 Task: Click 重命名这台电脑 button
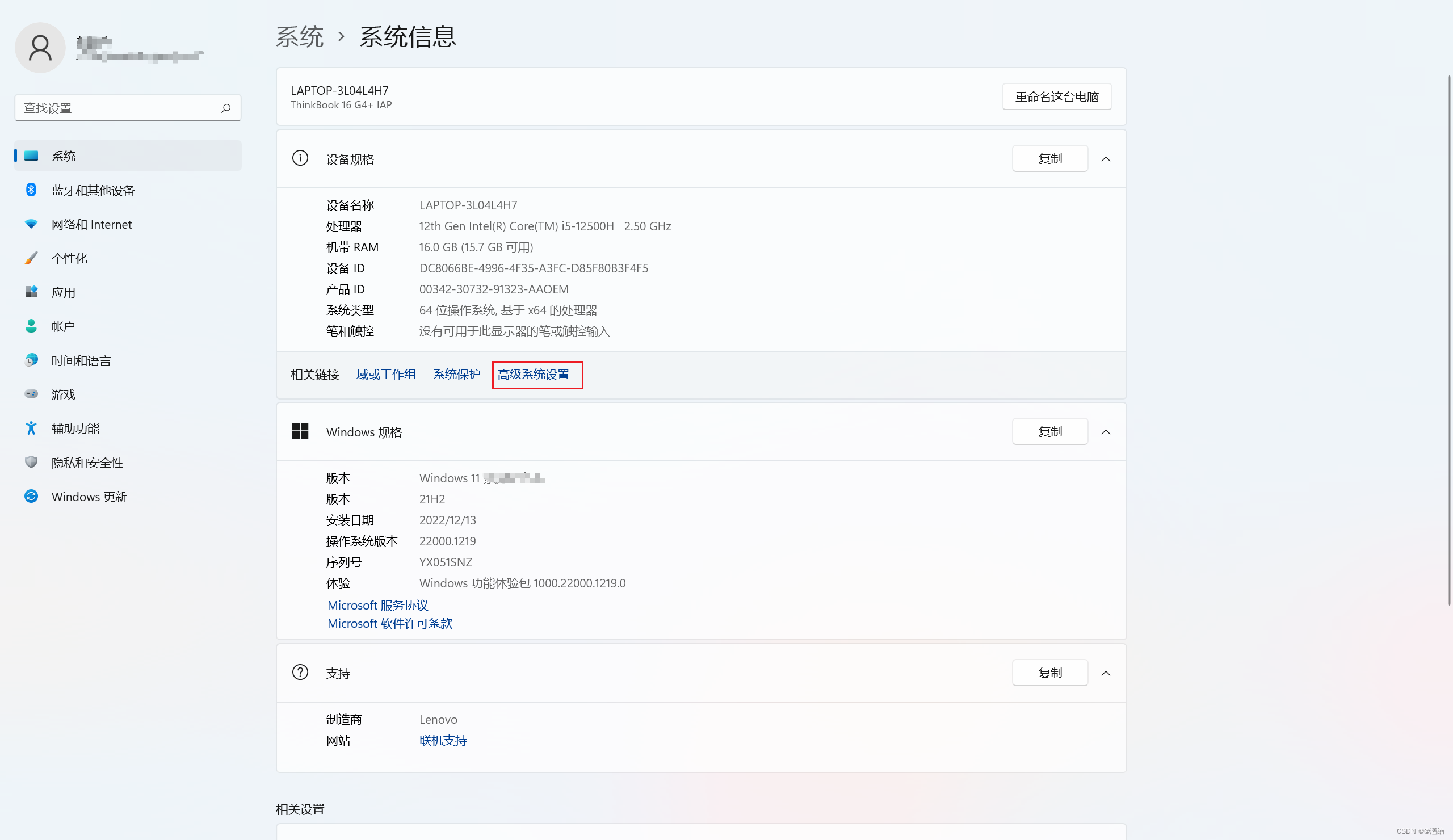coord(1056,97)
